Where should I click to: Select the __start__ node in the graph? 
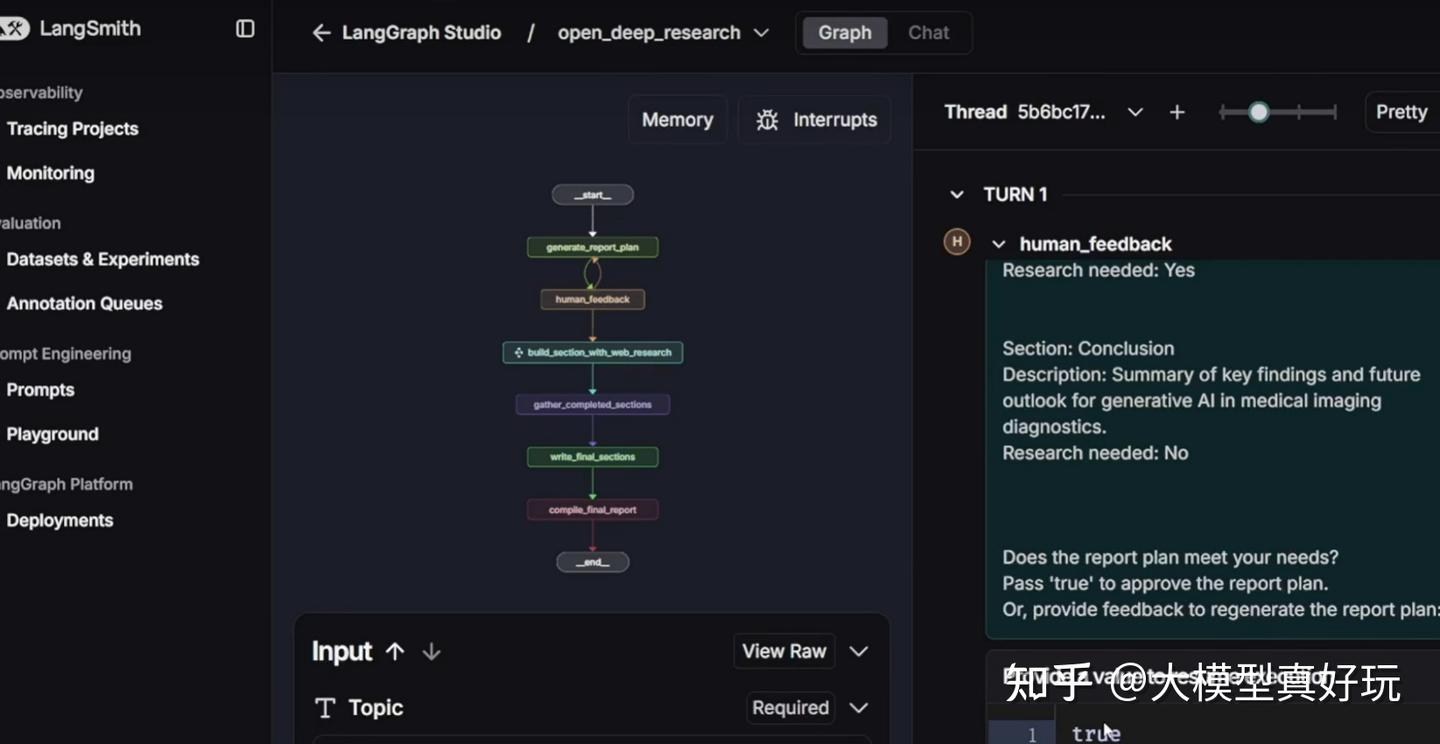click(x=592, y=194)
